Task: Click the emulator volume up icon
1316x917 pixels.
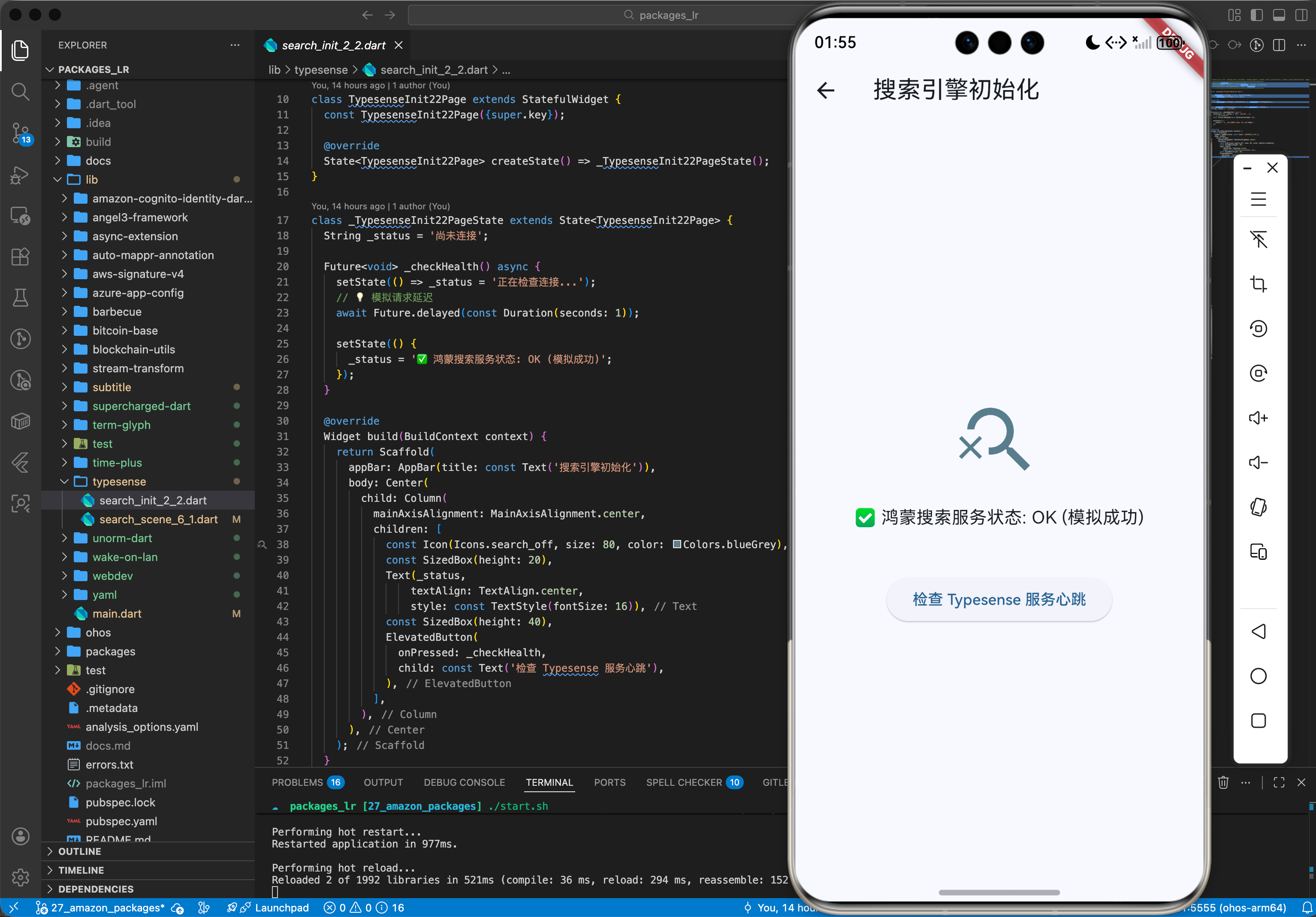Action: click(1258, 418)
